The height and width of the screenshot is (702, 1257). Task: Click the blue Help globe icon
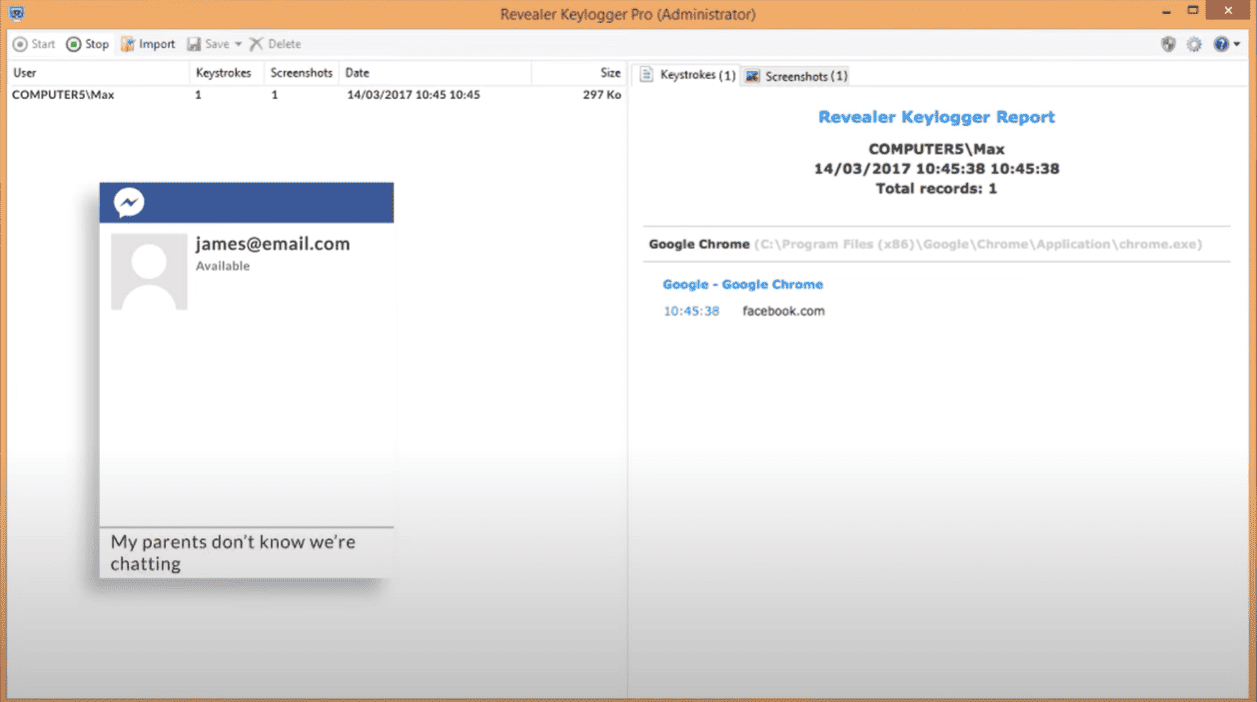click(1220, 43)
